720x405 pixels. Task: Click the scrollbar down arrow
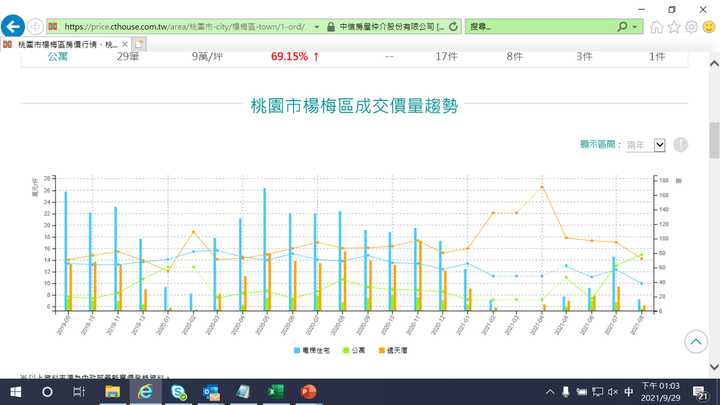click(714, 367)
